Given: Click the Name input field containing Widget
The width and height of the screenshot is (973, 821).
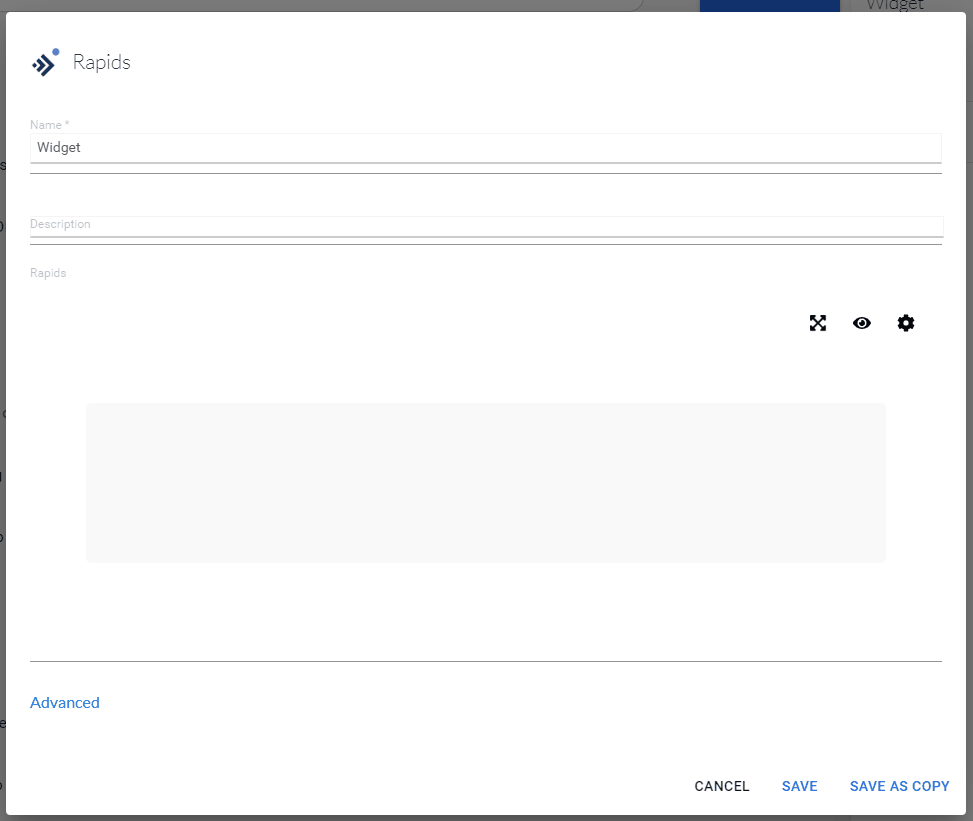Looking at the screenshot, I should pyautogui.click(x=485, y=148).
